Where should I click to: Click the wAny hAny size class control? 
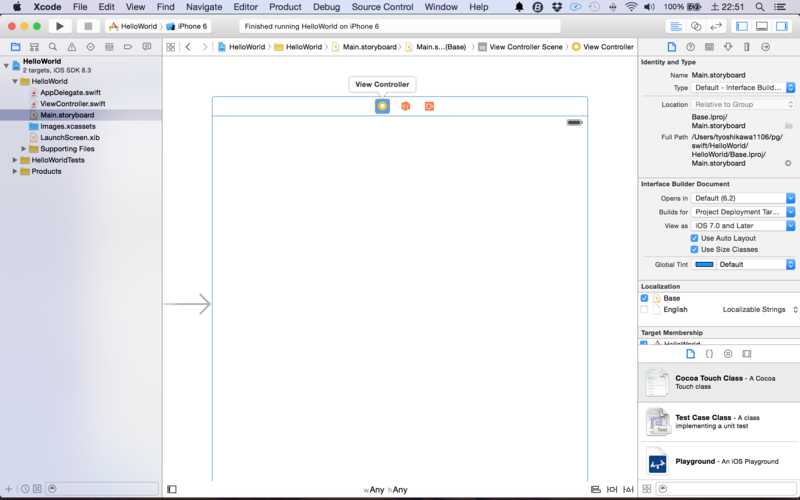coord(386,490)
